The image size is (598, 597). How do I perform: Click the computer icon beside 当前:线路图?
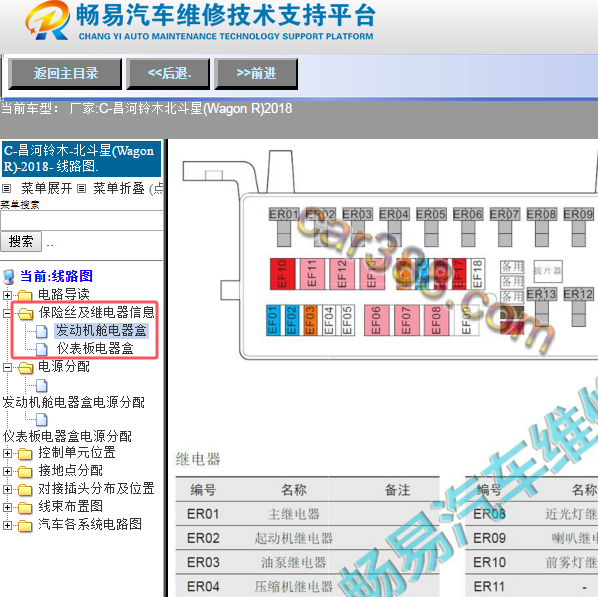[9, 277]
